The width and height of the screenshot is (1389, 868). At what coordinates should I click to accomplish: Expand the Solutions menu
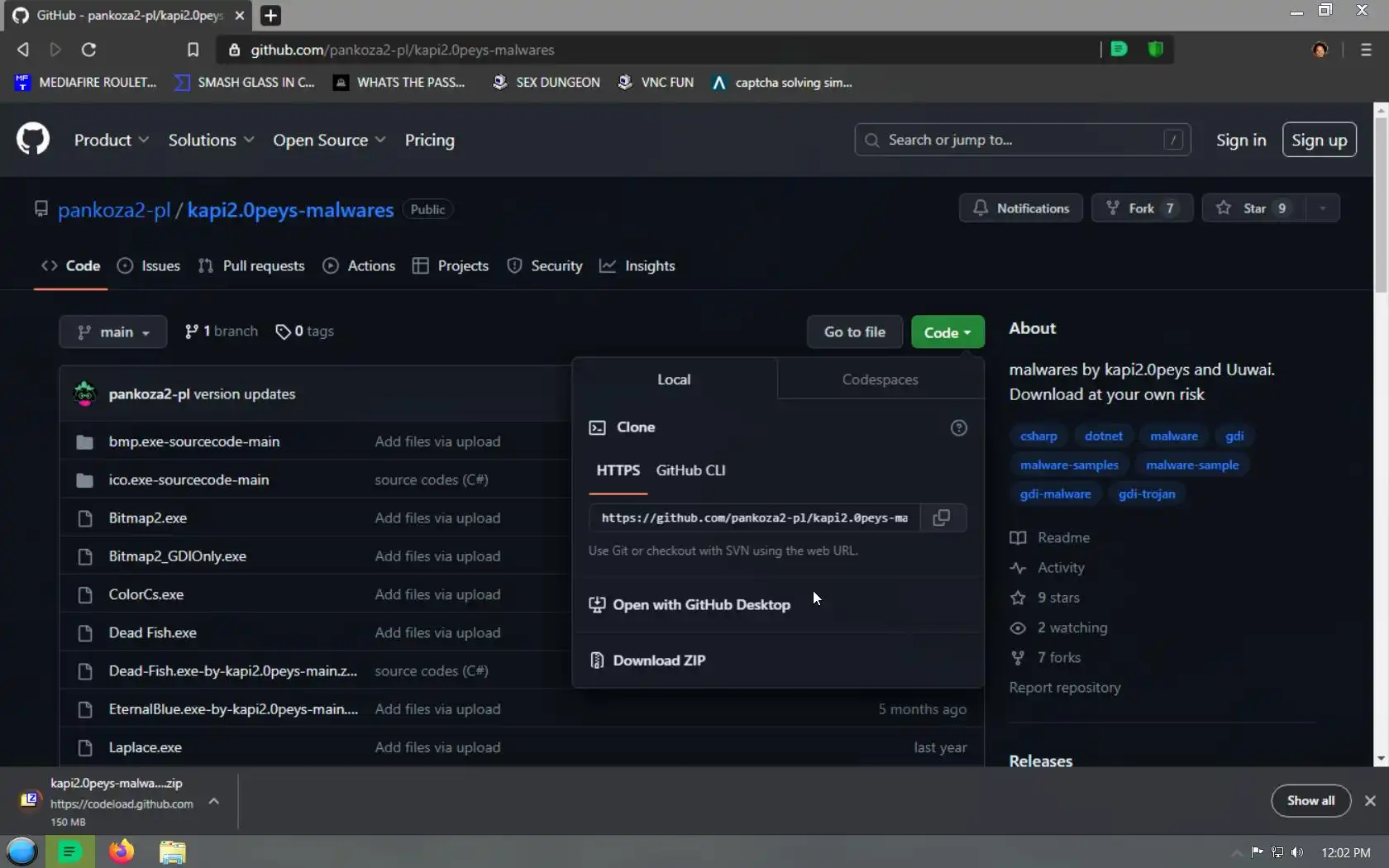click(x=211, y=140)
